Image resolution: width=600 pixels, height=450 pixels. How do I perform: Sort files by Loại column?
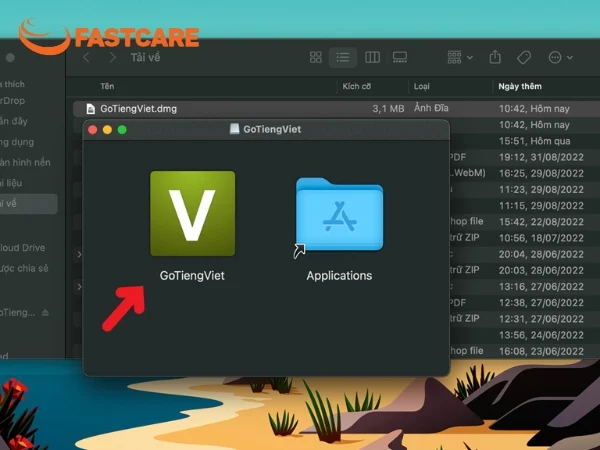tap(421, 86)
